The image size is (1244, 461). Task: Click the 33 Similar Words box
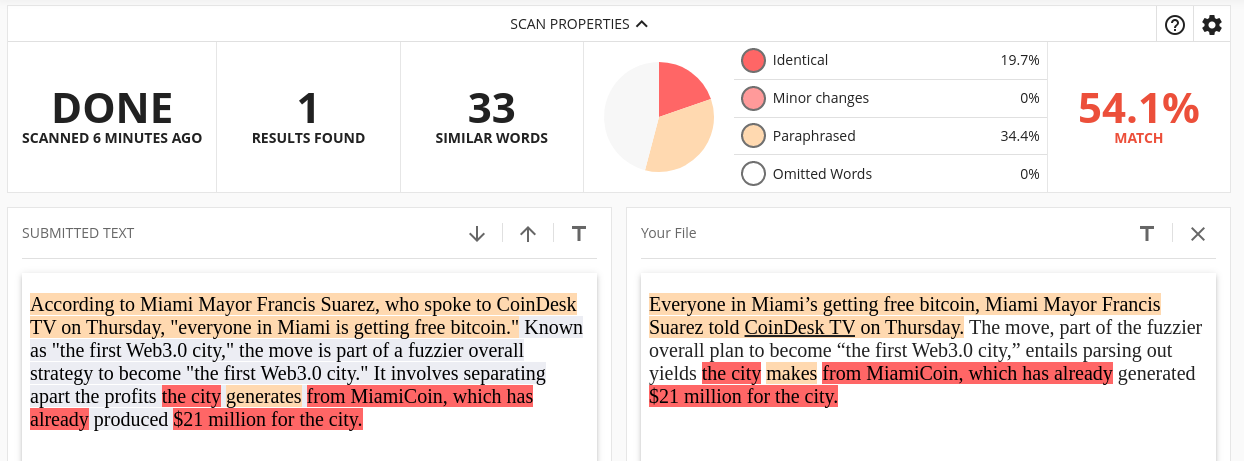(x=492, y=117)
